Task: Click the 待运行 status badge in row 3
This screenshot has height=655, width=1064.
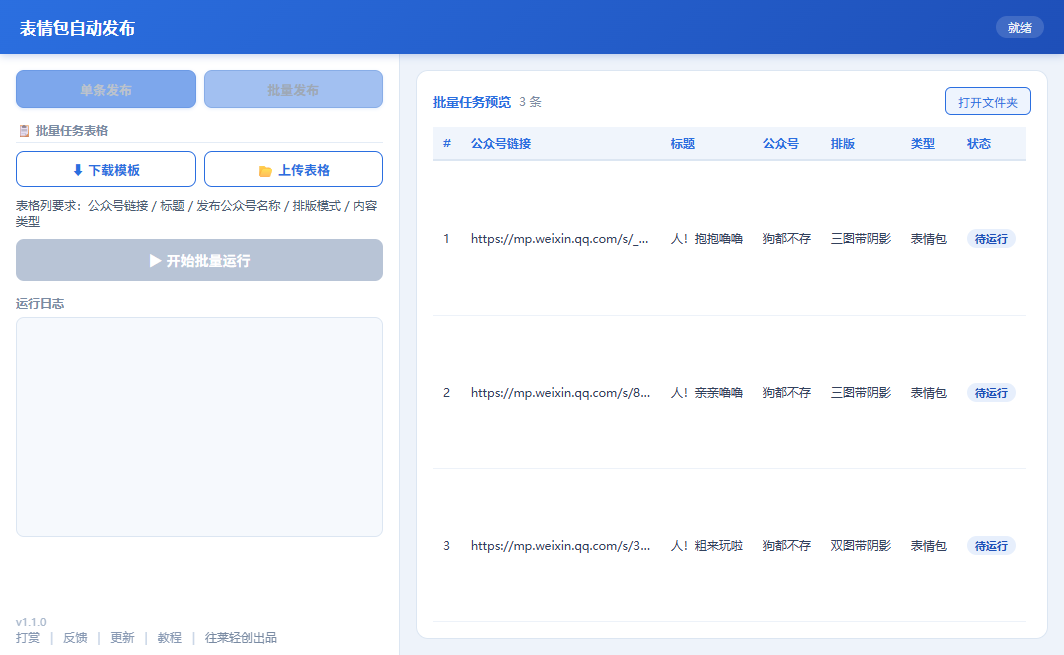Action: coord(991,546)
